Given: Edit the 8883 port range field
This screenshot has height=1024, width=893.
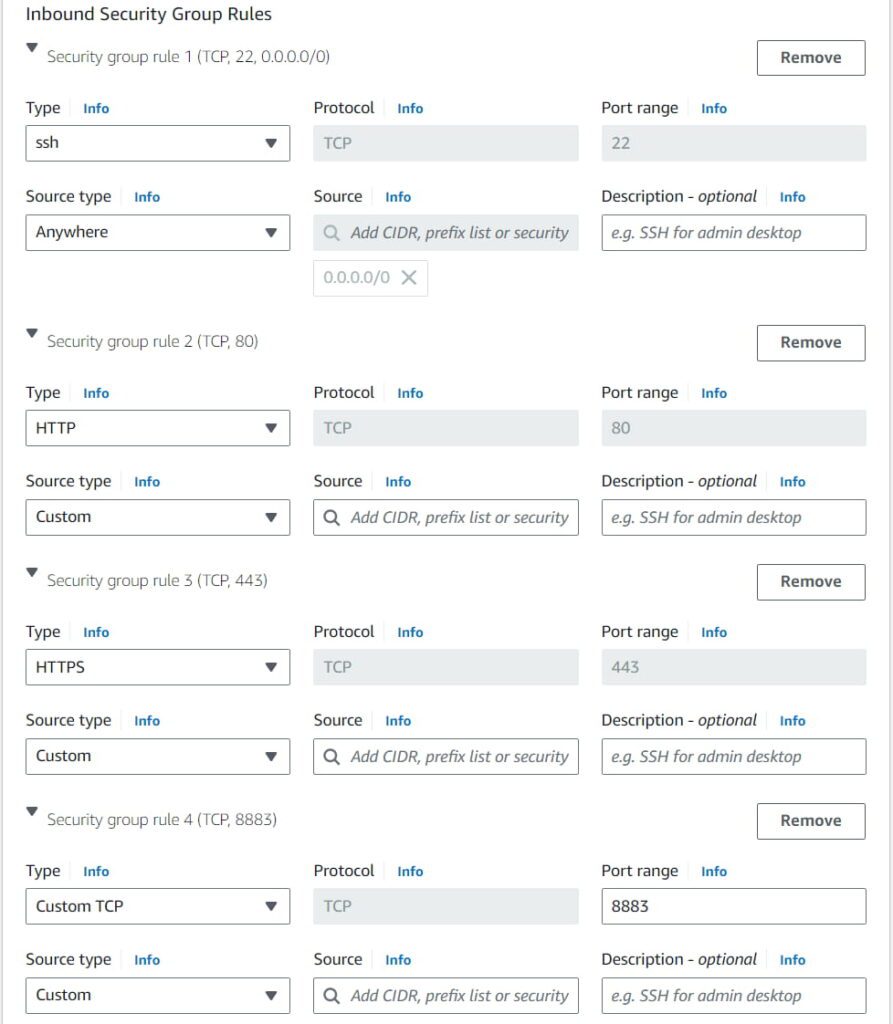Looking at the screenshot, I should pos(733,906).
